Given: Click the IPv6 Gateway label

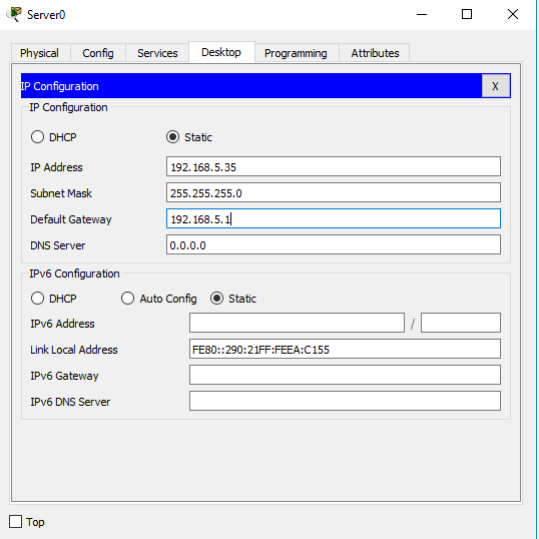Looking at the screenshot, I should point(64,376).
